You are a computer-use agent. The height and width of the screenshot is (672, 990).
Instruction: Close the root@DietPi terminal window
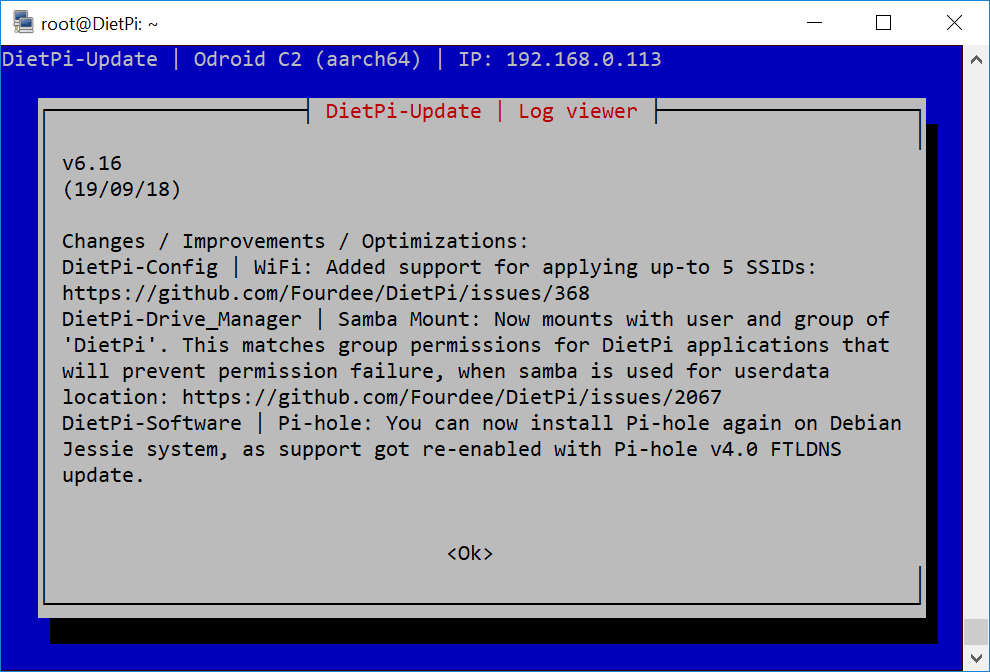(954, 23)
